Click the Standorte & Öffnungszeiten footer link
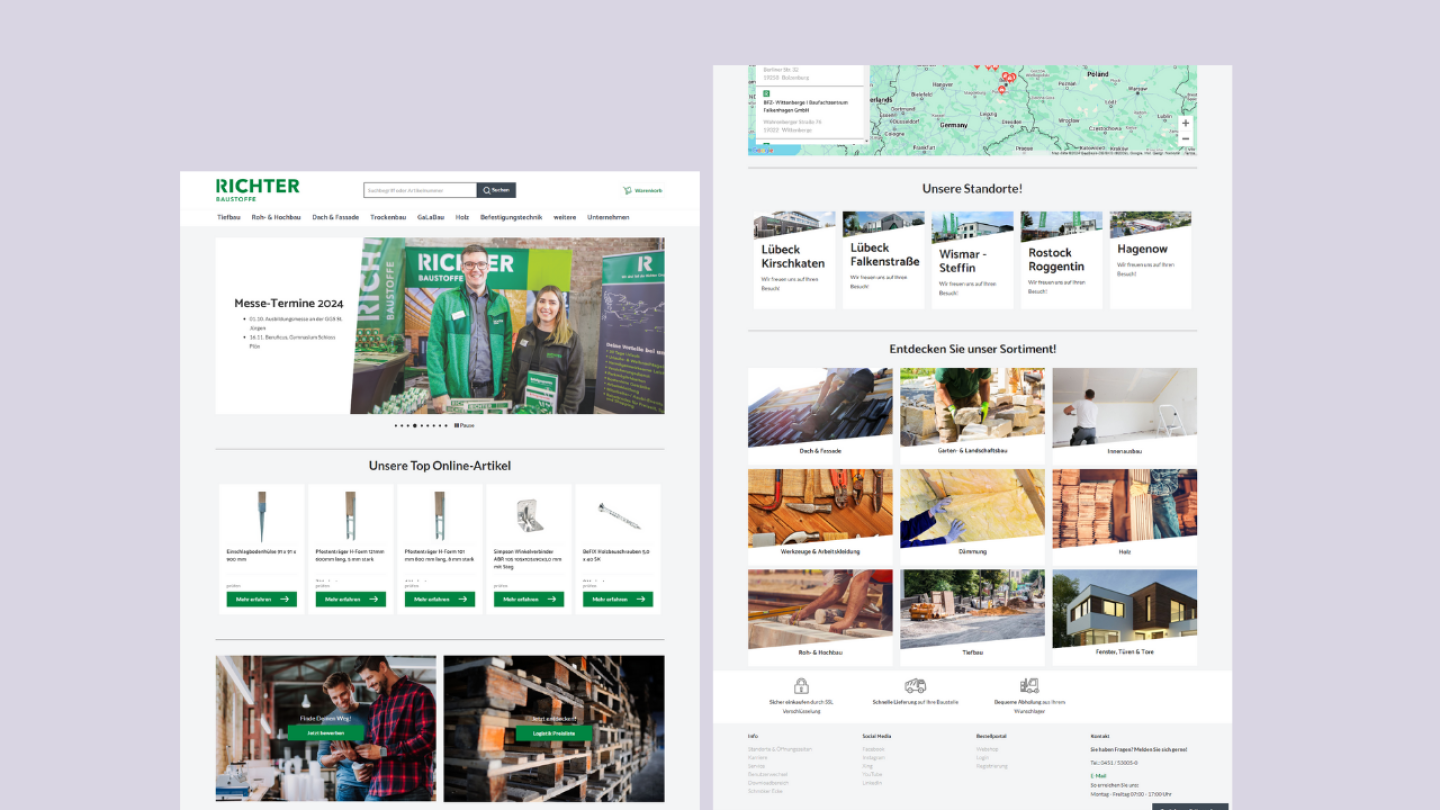This screenshot has height=810, width=1440. click(x=780, y=749)
